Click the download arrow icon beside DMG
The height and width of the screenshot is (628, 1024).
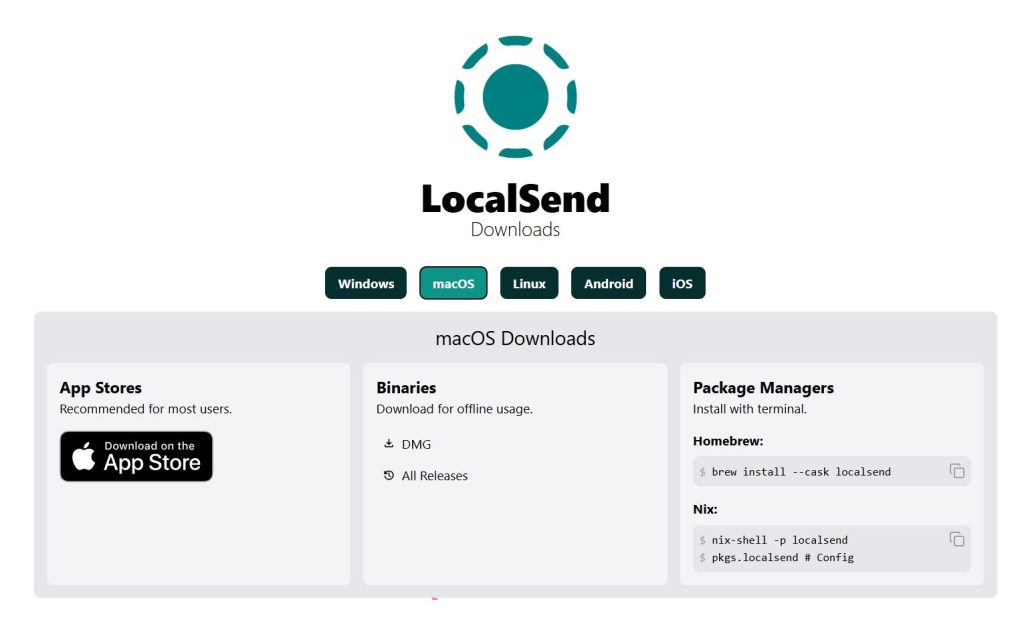pos(389,444)
